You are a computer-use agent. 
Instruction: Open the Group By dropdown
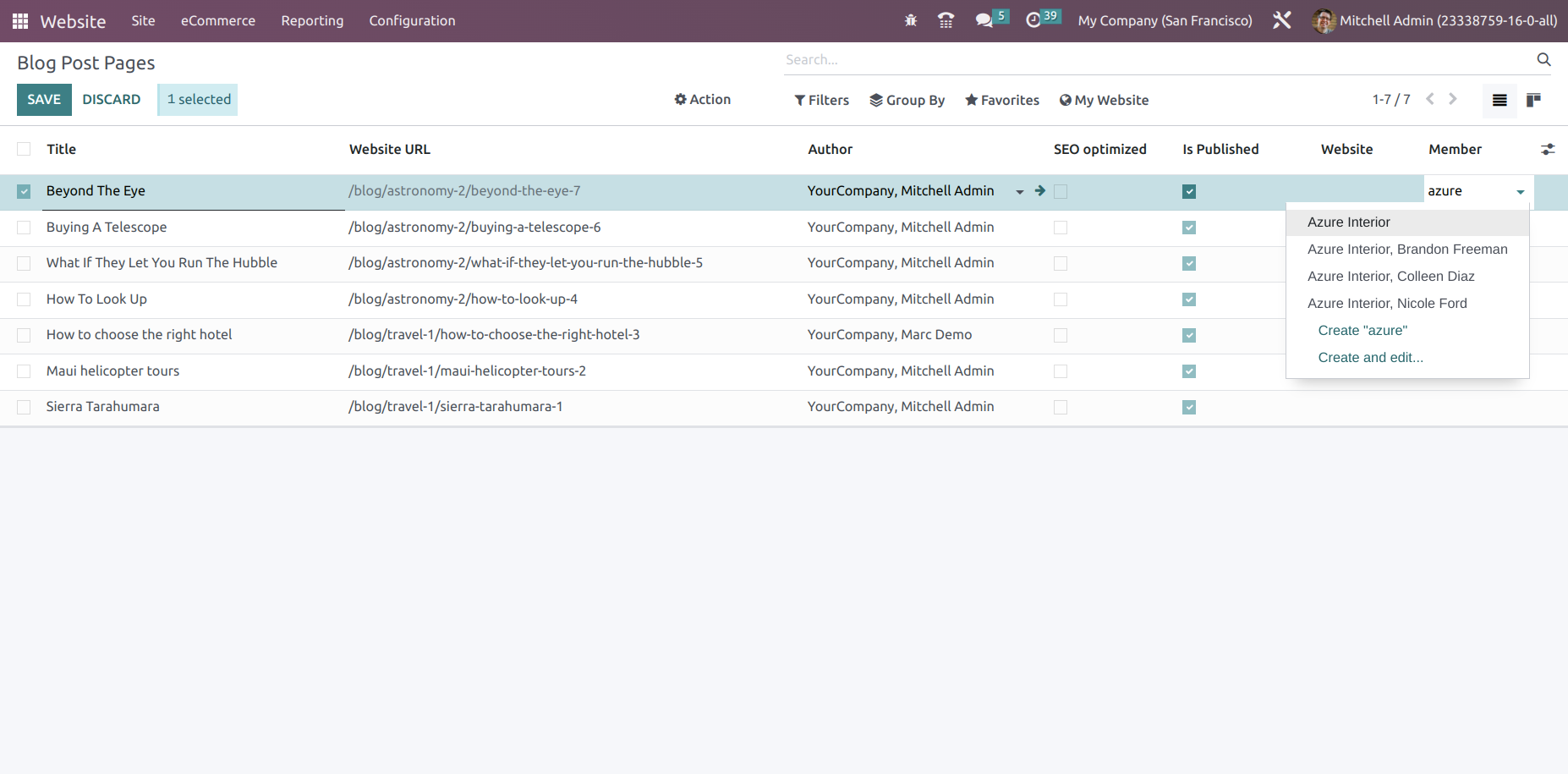[x=907, y=100]
